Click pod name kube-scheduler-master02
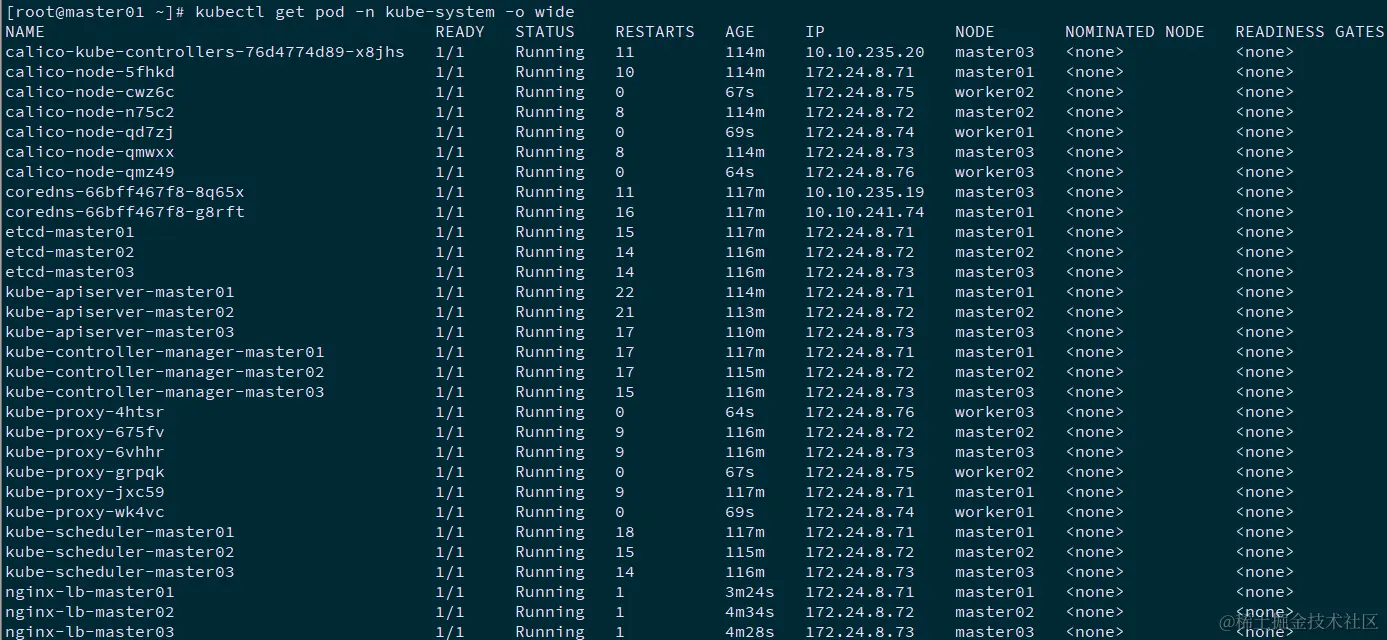The height and width of the screenshot is (640, 1387). (x=120, y=552)
